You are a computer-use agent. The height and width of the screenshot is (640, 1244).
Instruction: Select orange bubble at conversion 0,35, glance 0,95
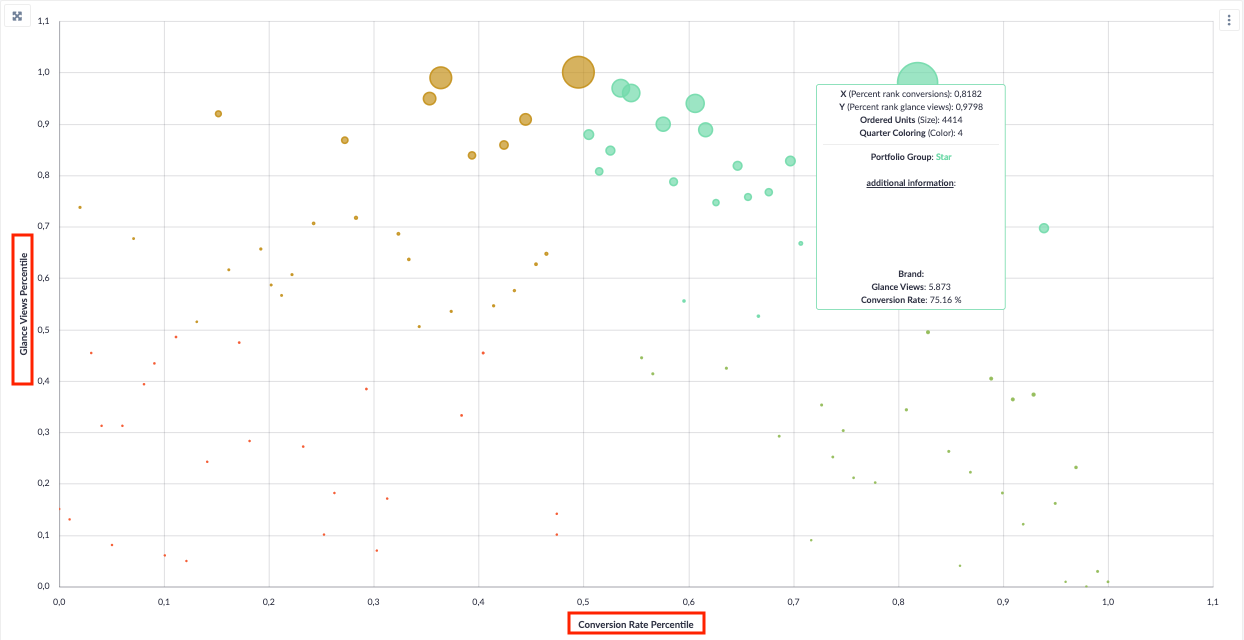tap(429, 98)
